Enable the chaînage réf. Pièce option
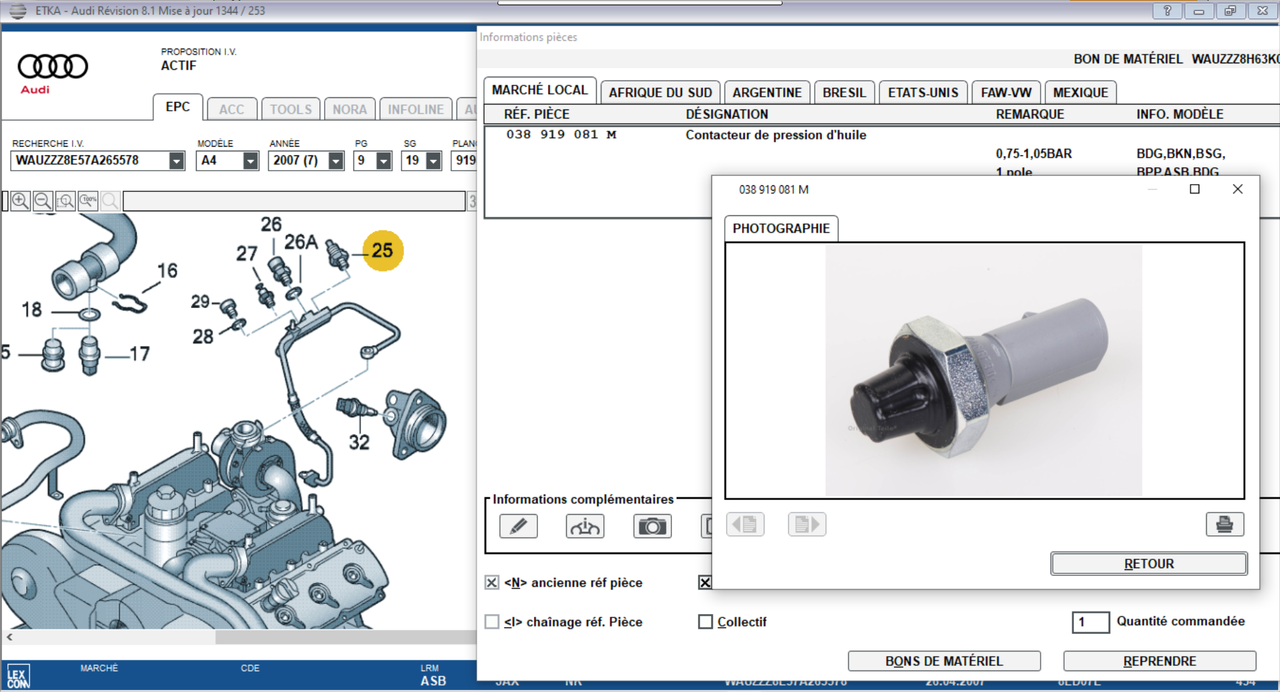The height and width of the screenshot is (692, 1280). click(491, 621)
